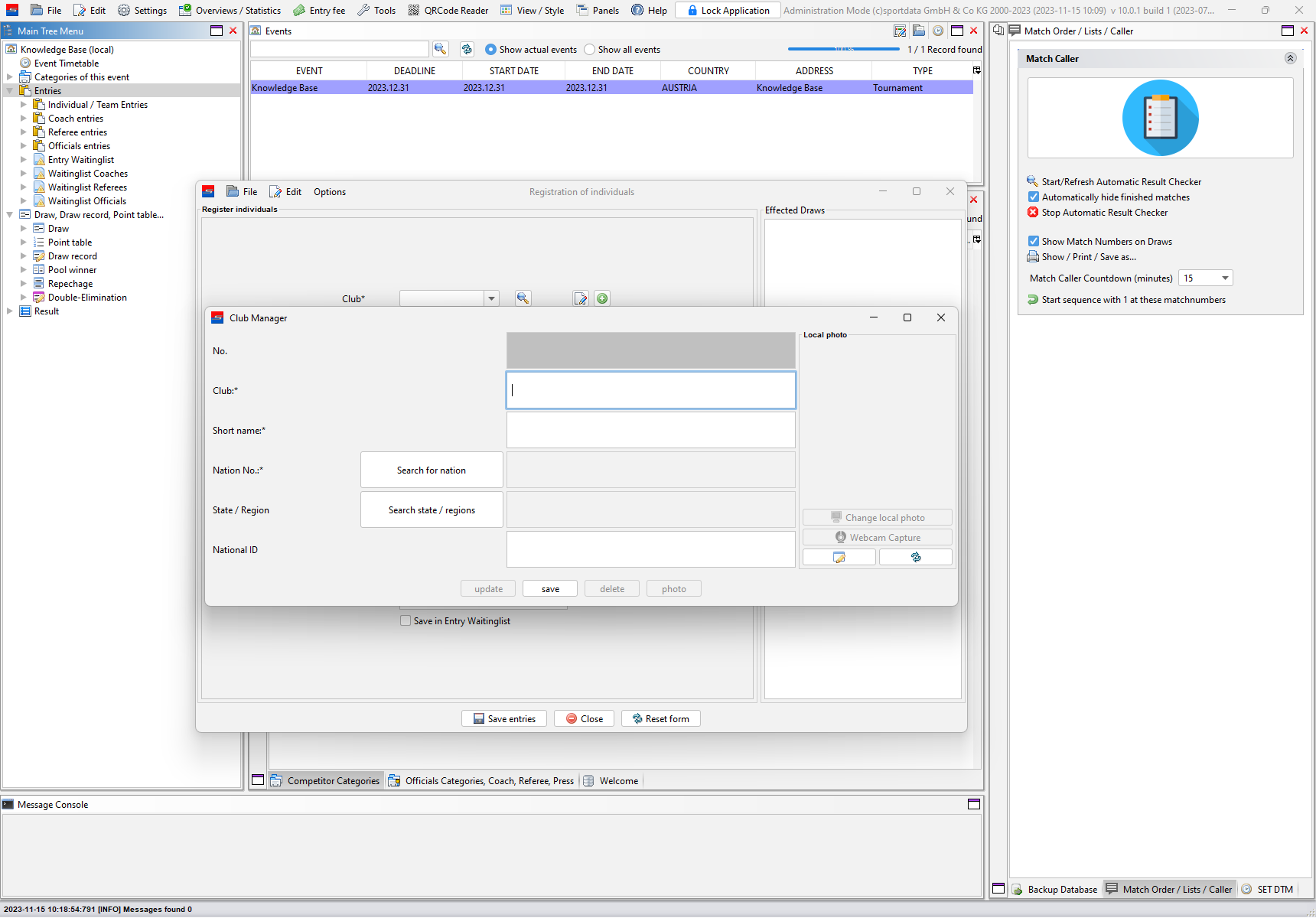Viewport: 1316px width, 918px height.
Task: Open the Tools menu
Action: pyautogui.click(x=376, y=10)
